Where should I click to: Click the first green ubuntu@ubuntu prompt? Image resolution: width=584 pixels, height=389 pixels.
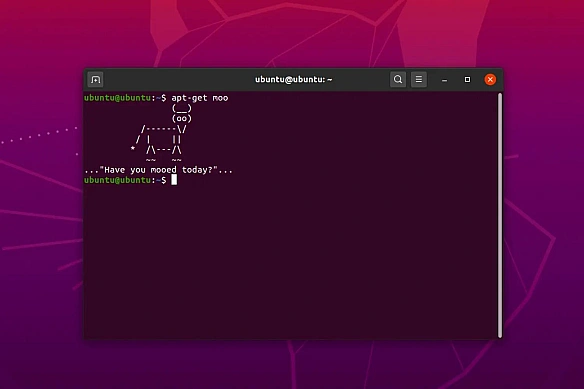point(117,98)
